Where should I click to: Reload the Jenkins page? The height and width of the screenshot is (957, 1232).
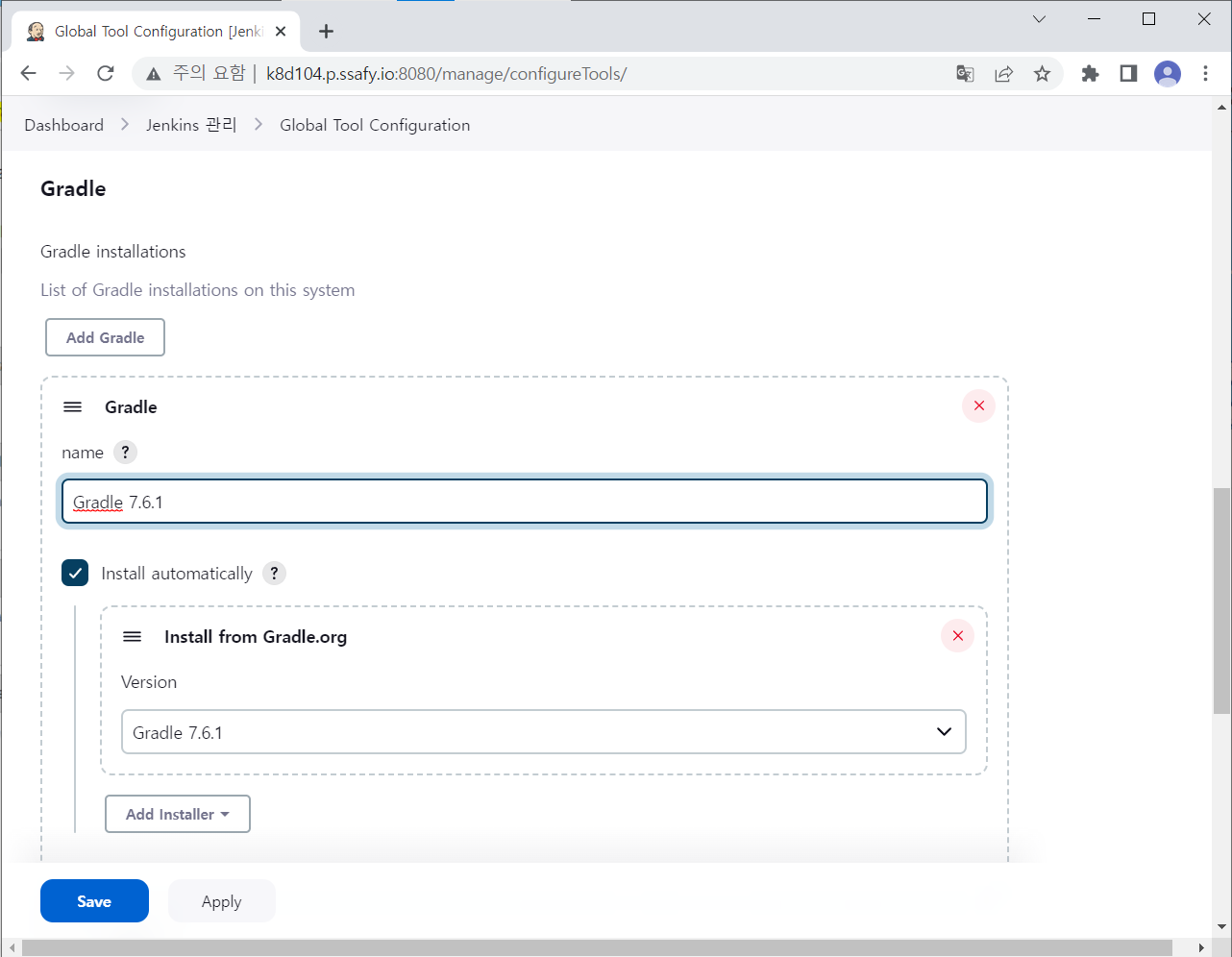(x=106, y=74)
